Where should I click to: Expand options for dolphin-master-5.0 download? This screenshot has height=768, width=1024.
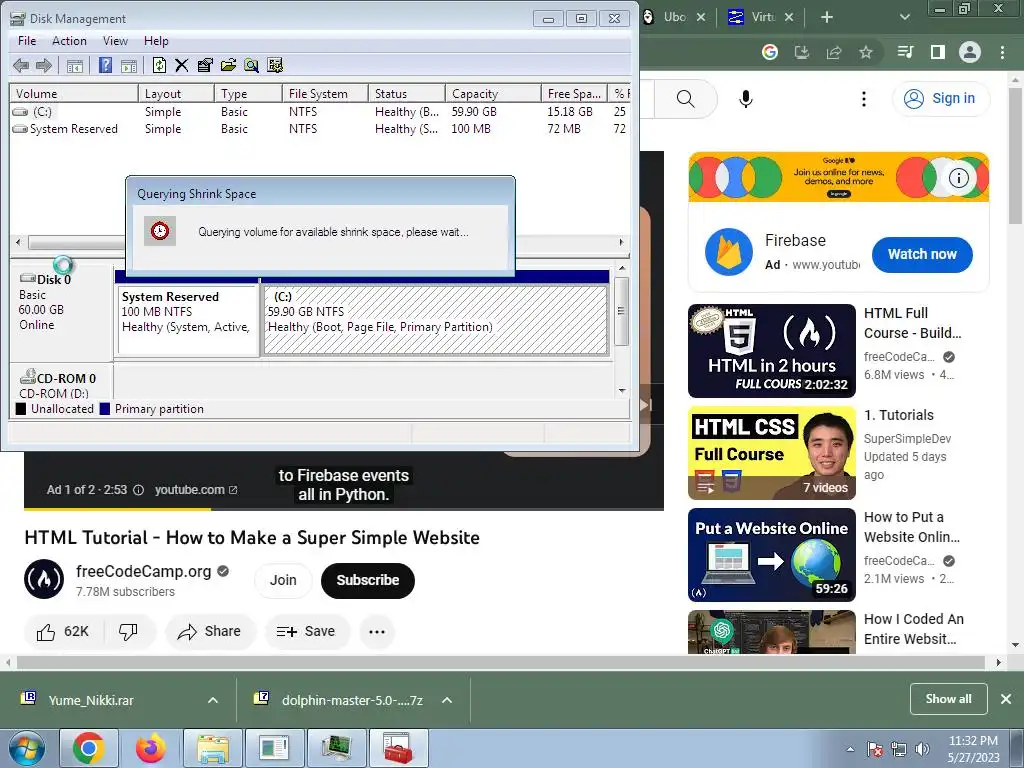(447, 700)
